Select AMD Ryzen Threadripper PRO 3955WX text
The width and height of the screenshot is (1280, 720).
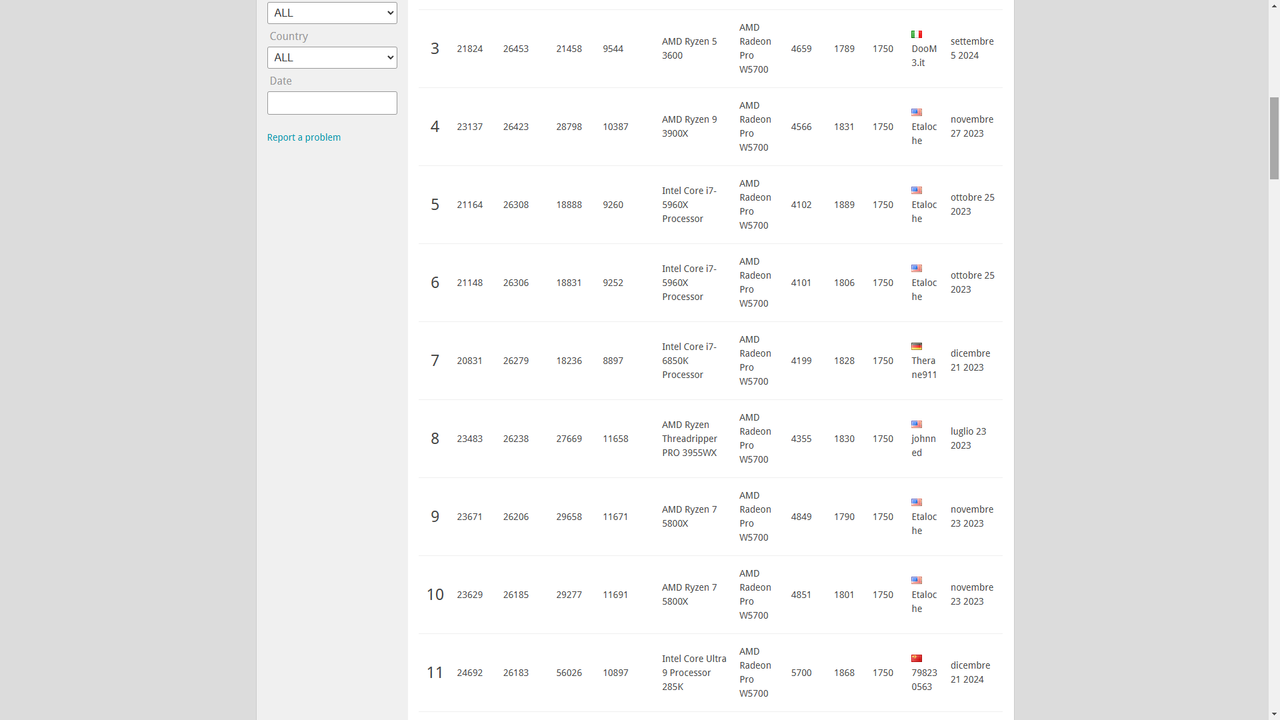click(689, 439)
